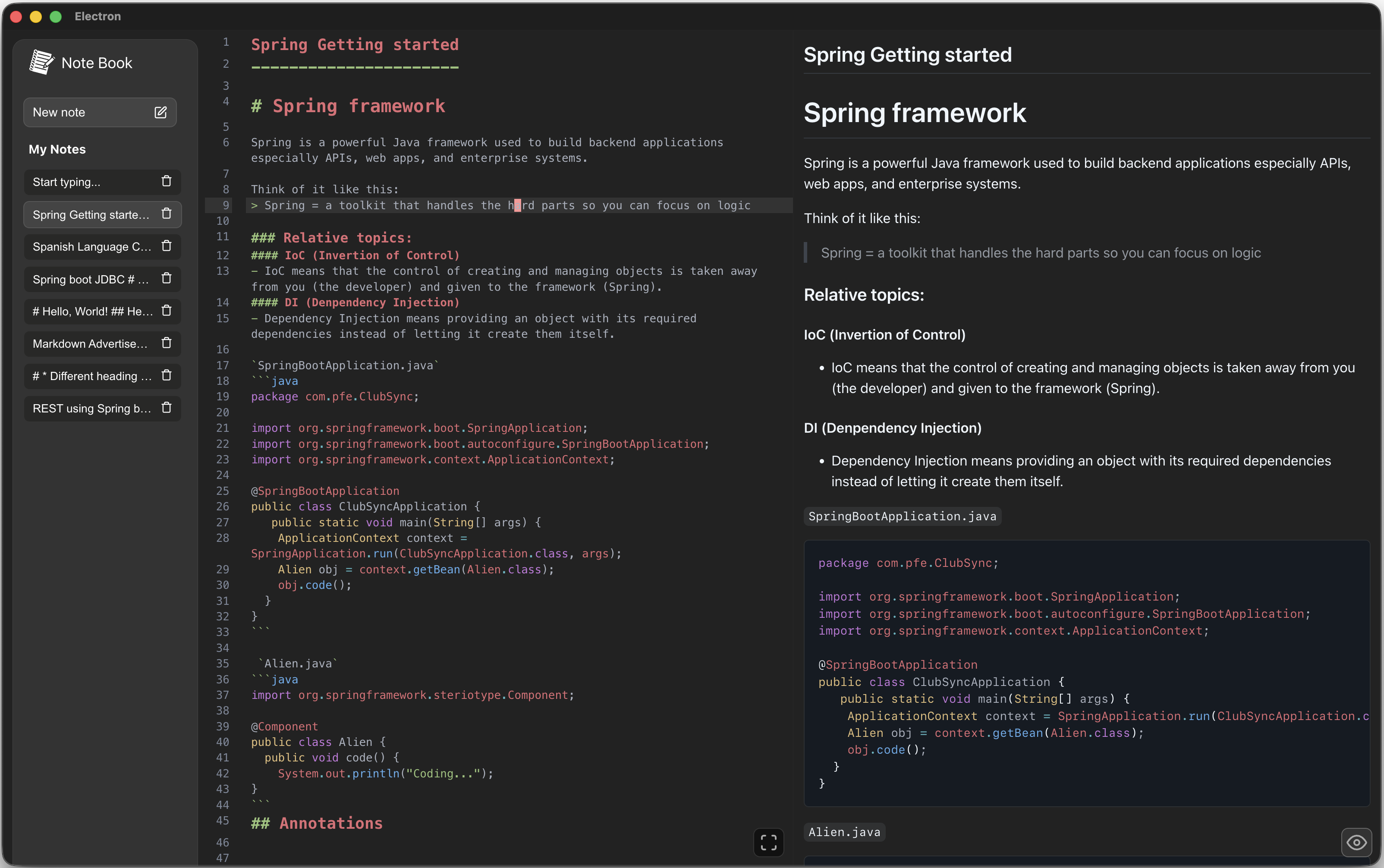
Task: Delete the '# Hello, World!' note
Action: pyautogui.click(x=167, y=311)
